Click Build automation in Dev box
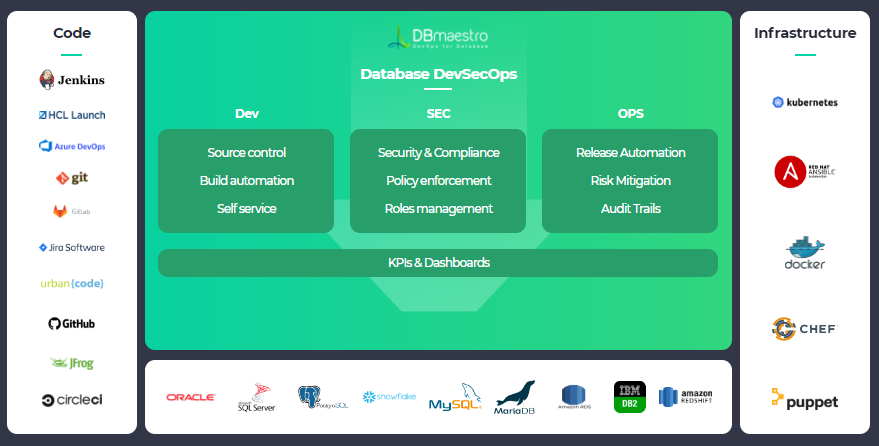The width and height of the screenshot is (879, 446). pyautogui.click(x=247, y=180)
